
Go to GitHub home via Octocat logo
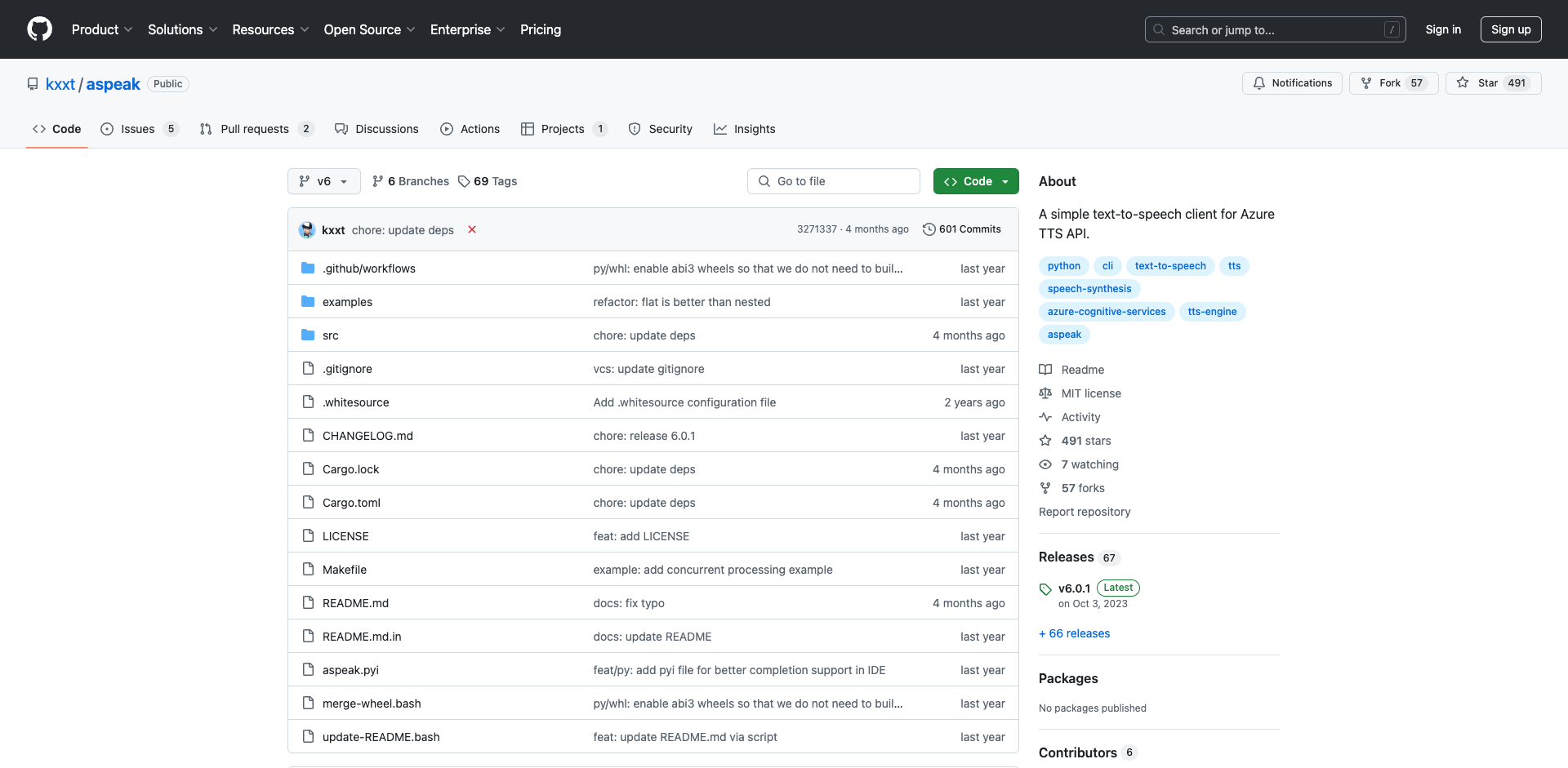coord(39,29)
